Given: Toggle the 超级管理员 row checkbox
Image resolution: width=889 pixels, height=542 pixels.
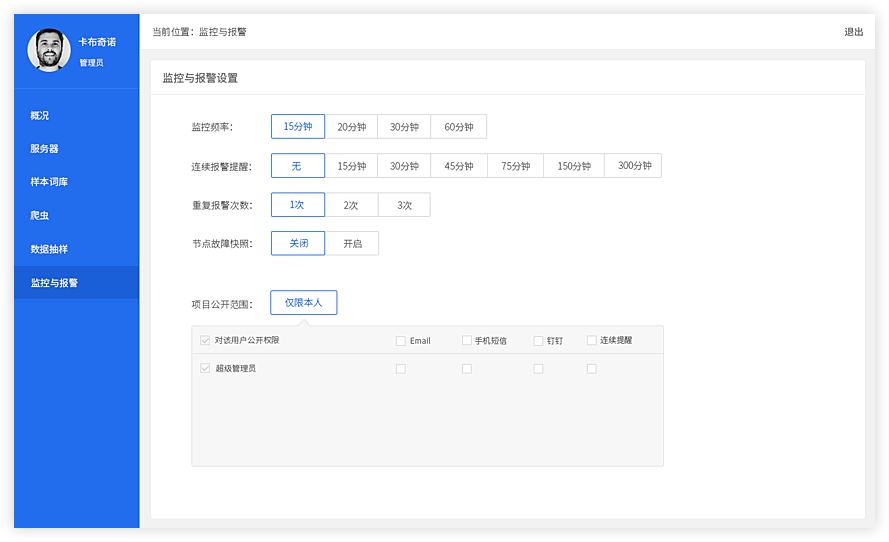Looking at the screenshot, I should (206, 369).
